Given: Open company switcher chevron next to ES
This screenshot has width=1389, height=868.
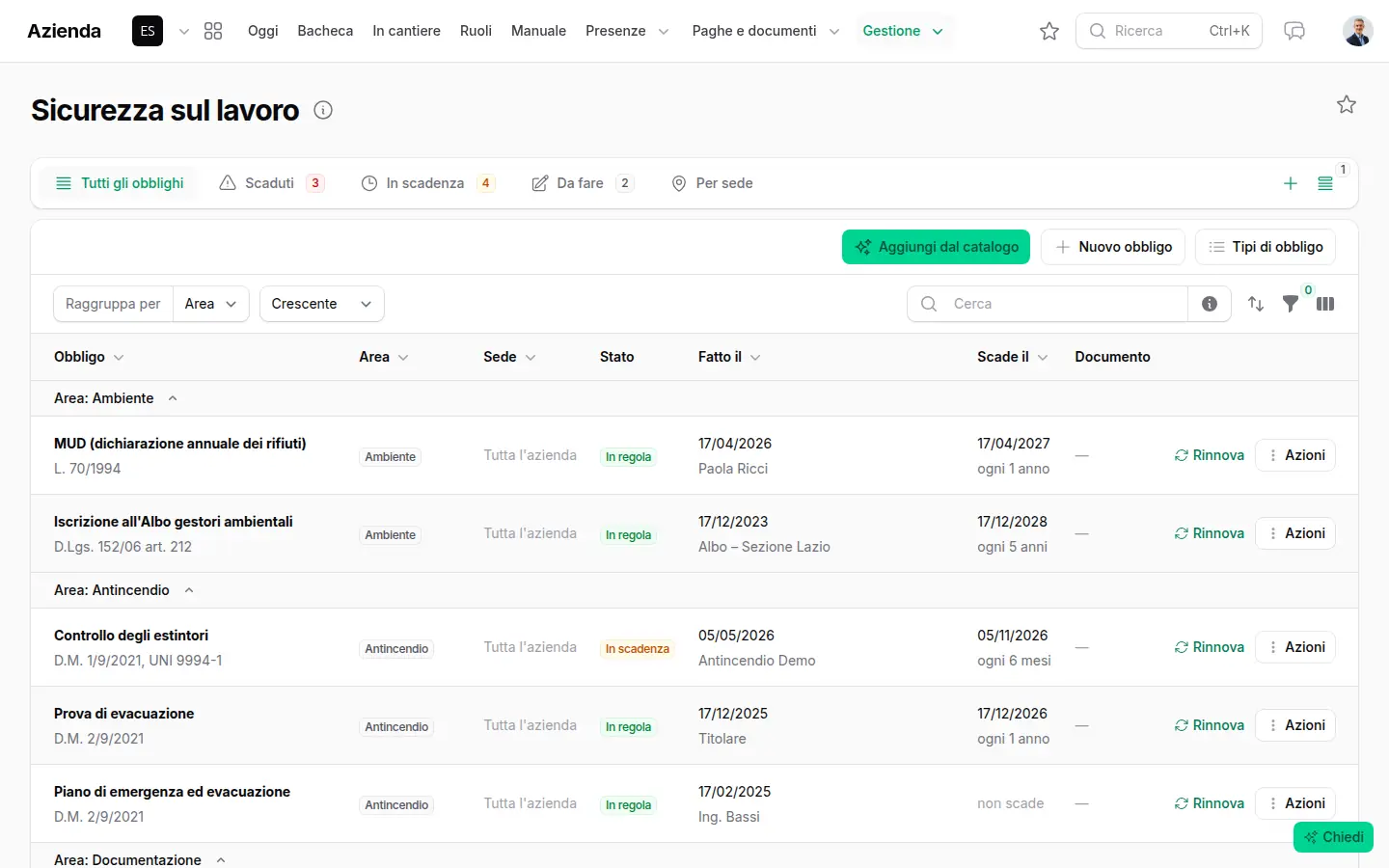Looking at the screenshot, I should click(184, 31).
